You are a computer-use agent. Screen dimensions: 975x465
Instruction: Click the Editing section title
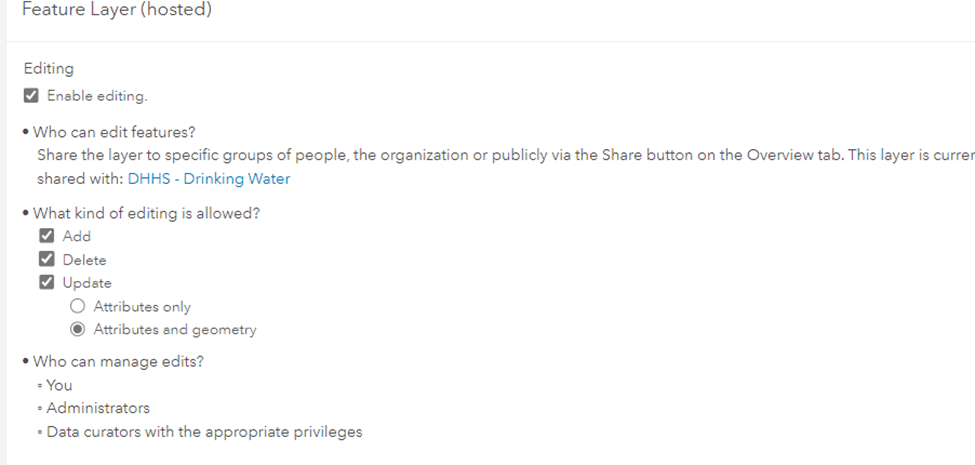pos(49,69)
